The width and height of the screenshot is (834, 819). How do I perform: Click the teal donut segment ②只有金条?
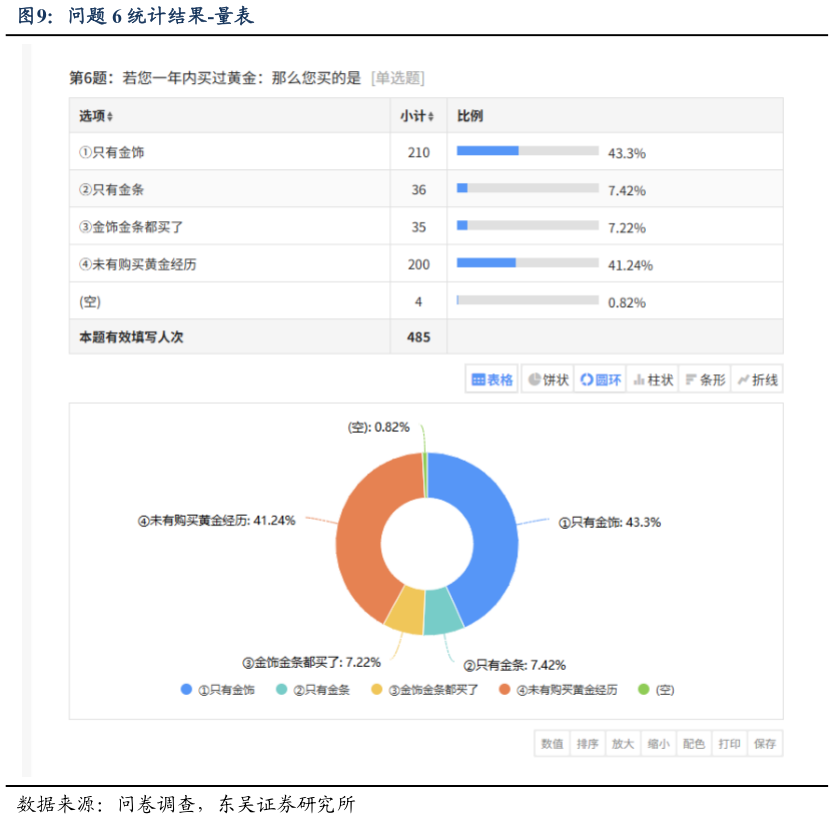pyautogui.click(x=443, y=611)
